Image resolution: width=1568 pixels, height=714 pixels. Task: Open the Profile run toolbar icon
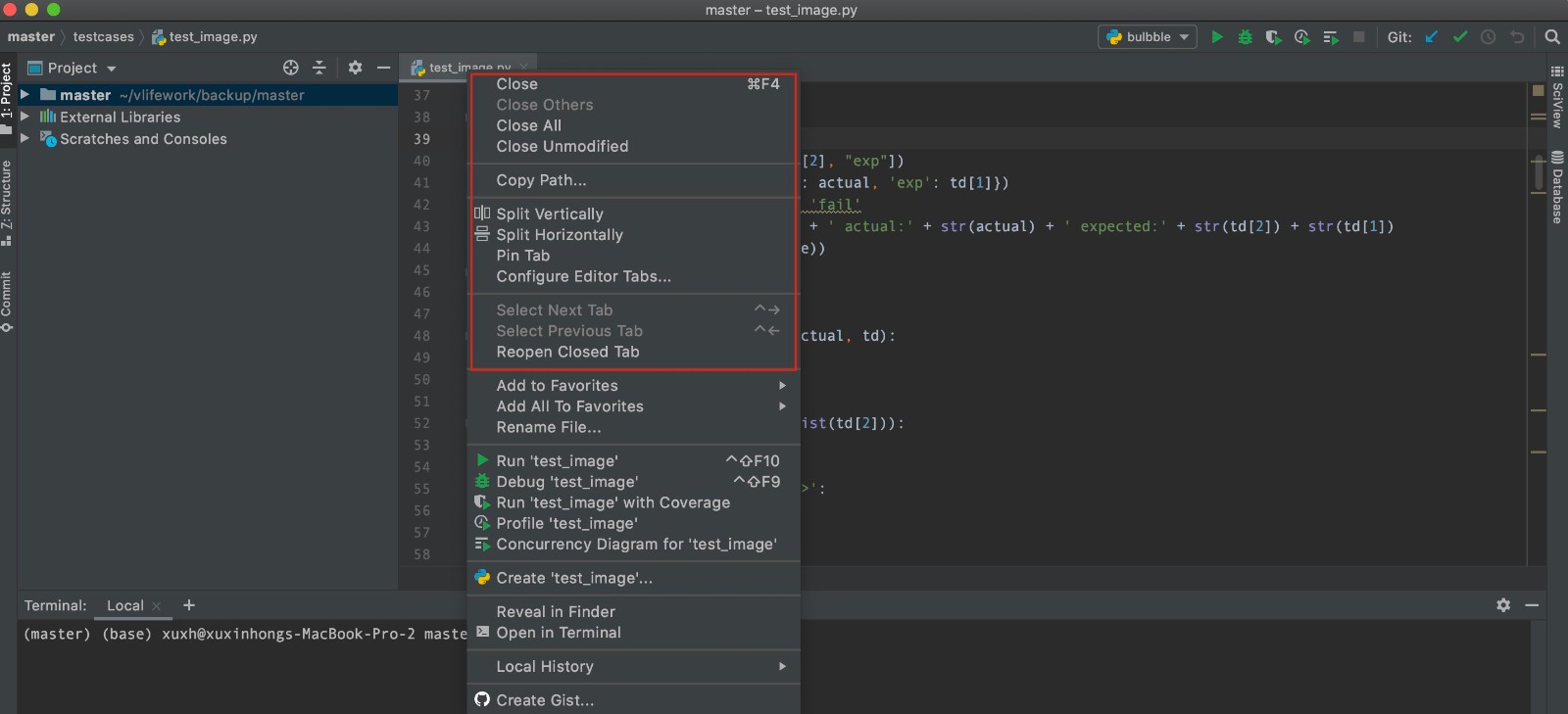pyautogui.click(x=1301, y=37)
